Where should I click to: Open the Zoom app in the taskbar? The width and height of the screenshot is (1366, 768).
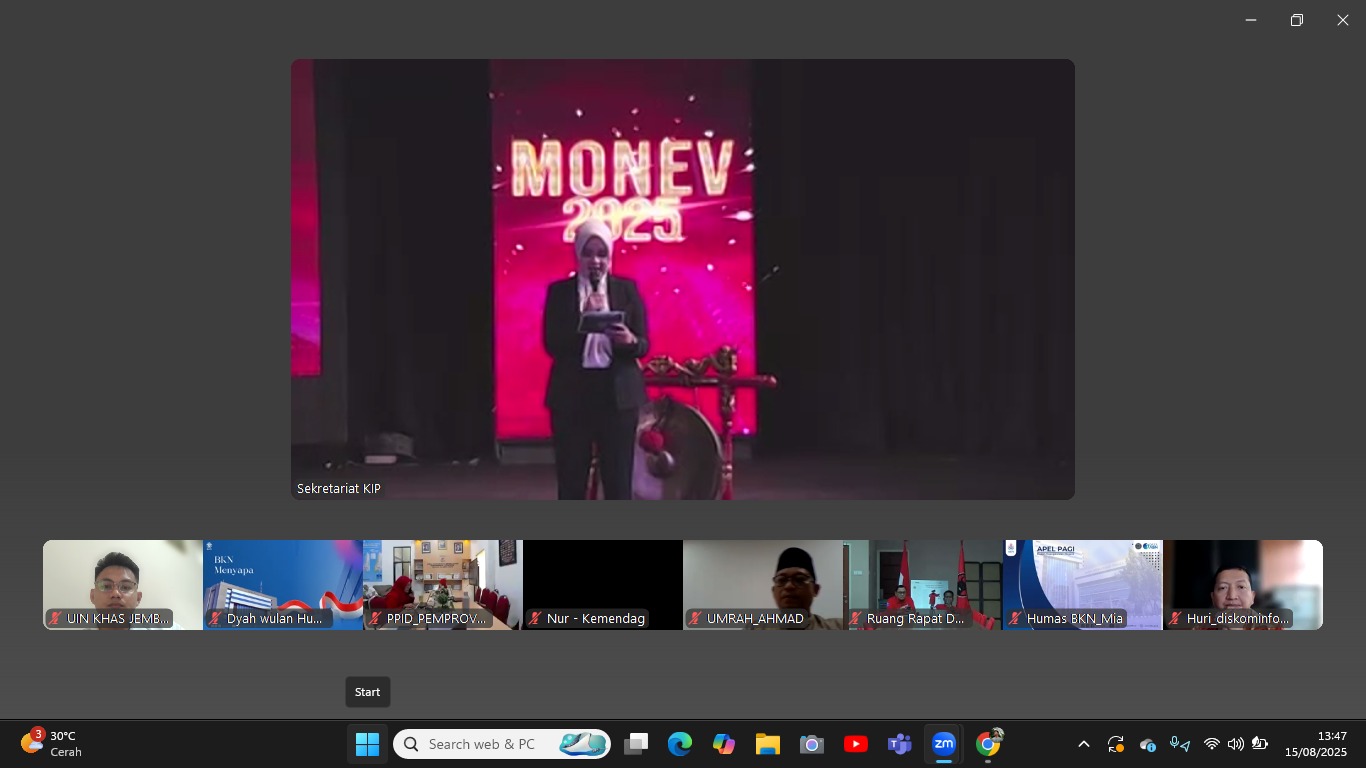(x=943, y=744)
